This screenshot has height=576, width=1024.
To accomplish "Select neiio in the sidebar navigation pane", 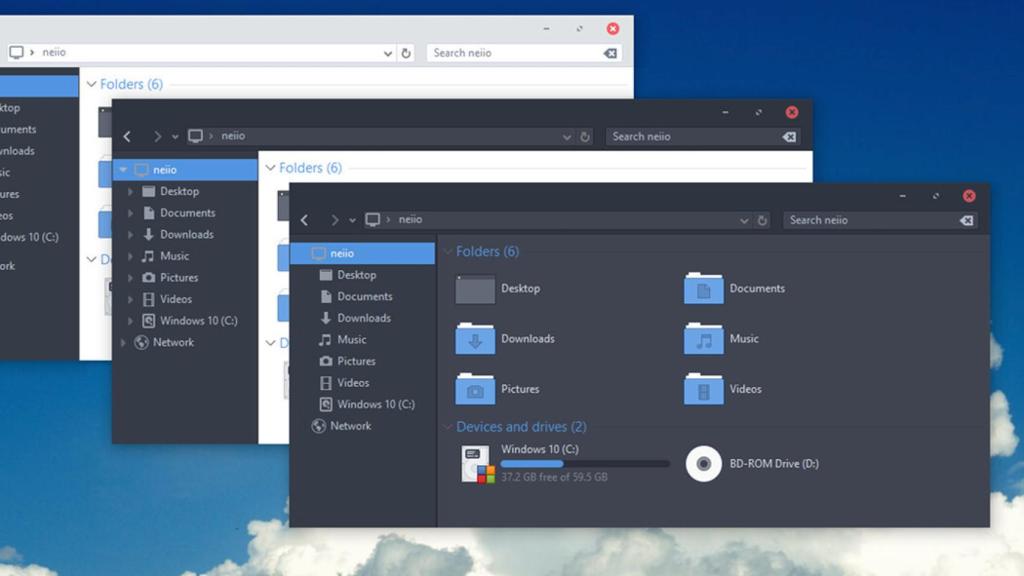I will tap(340, 253).
